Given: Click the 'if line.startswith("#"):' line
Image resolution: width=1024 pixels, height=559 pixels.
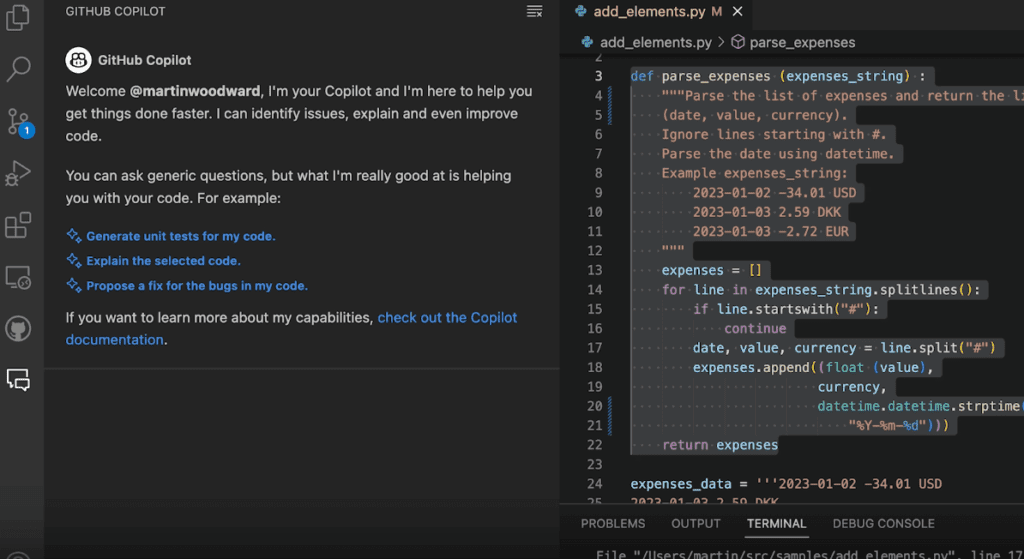Looking at the screenshot, I should (x=786, y=309).
